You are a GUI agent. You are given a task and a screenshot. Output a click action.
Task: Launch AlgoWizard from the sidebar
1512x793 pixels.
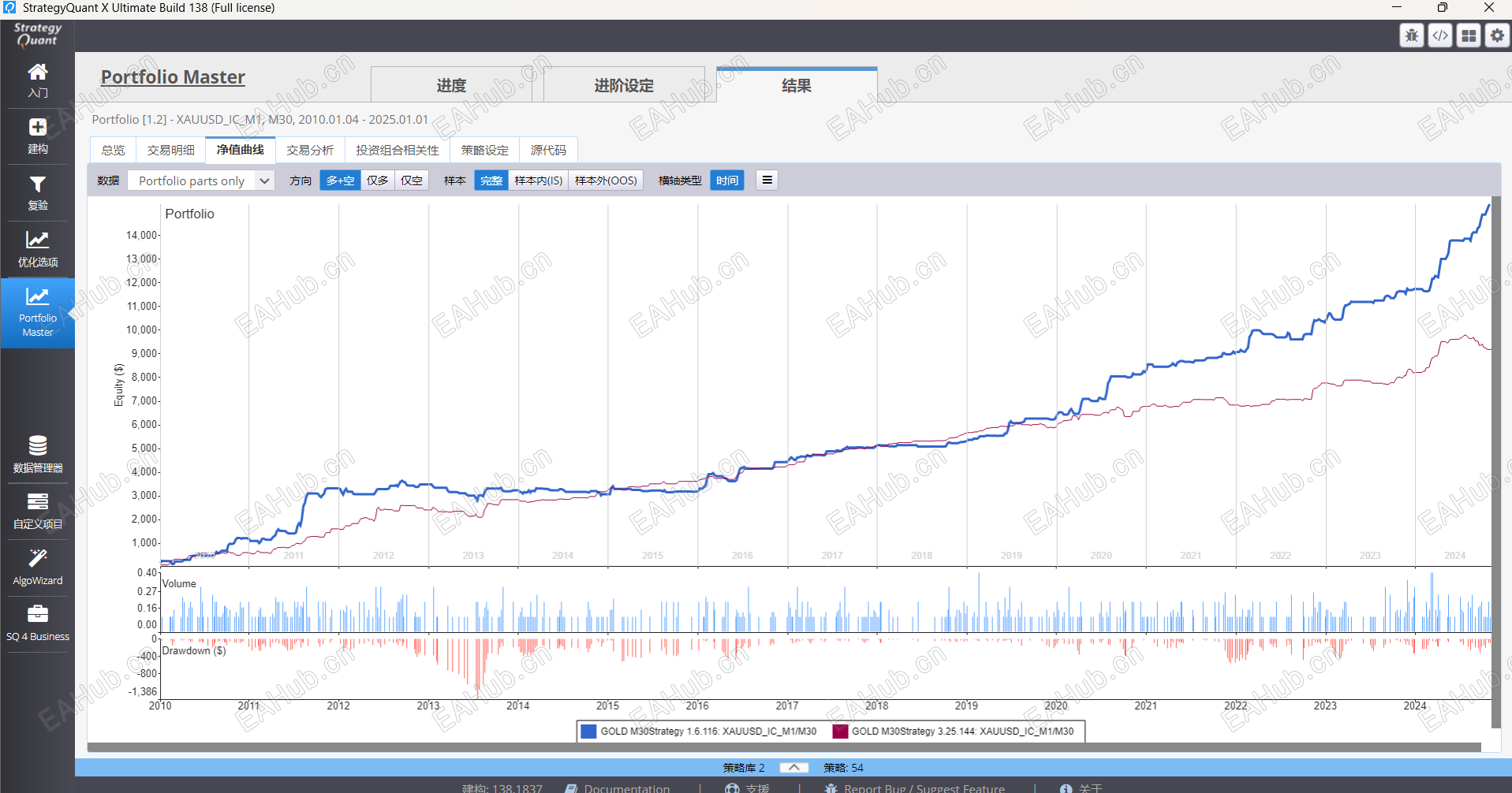(37, 568)
